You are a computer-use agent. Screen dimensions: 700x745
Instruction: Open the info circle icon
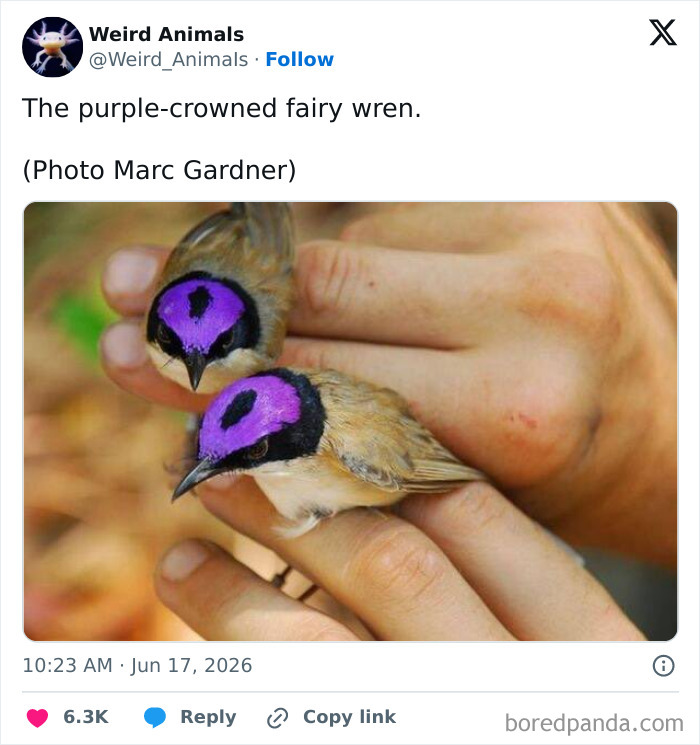coord(663,666)
